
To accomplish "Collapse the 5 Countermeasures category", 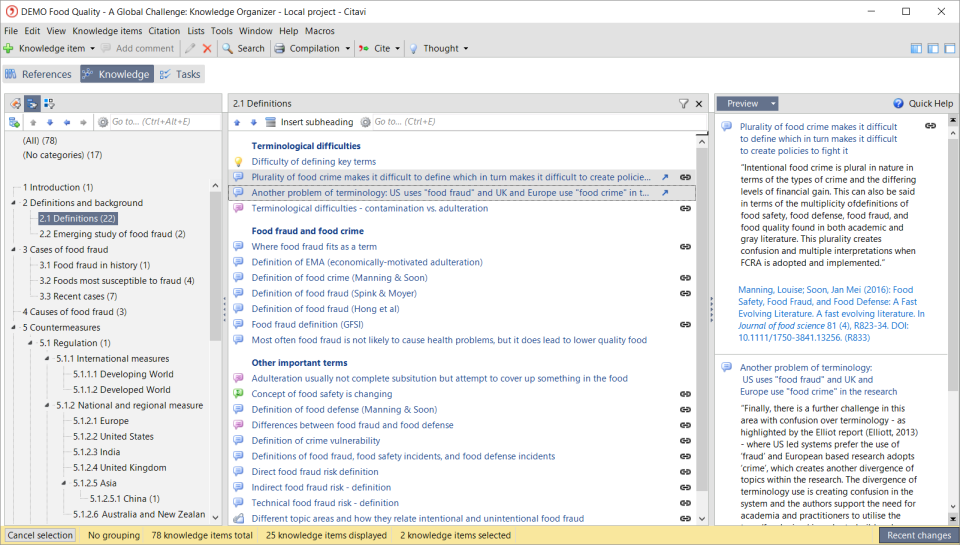I will click(13, 328).
